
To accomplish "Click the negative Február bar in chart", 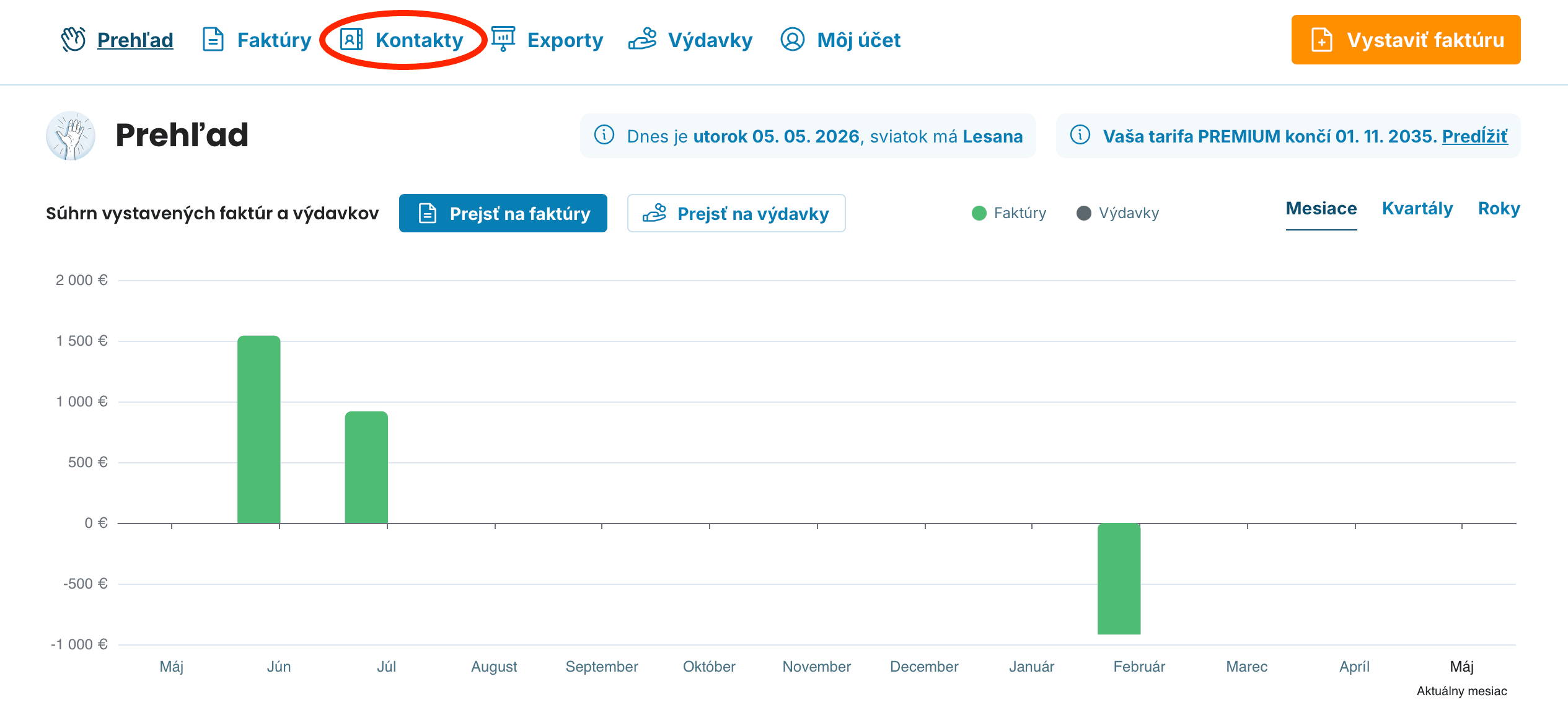I will [x=1119, y=579].
